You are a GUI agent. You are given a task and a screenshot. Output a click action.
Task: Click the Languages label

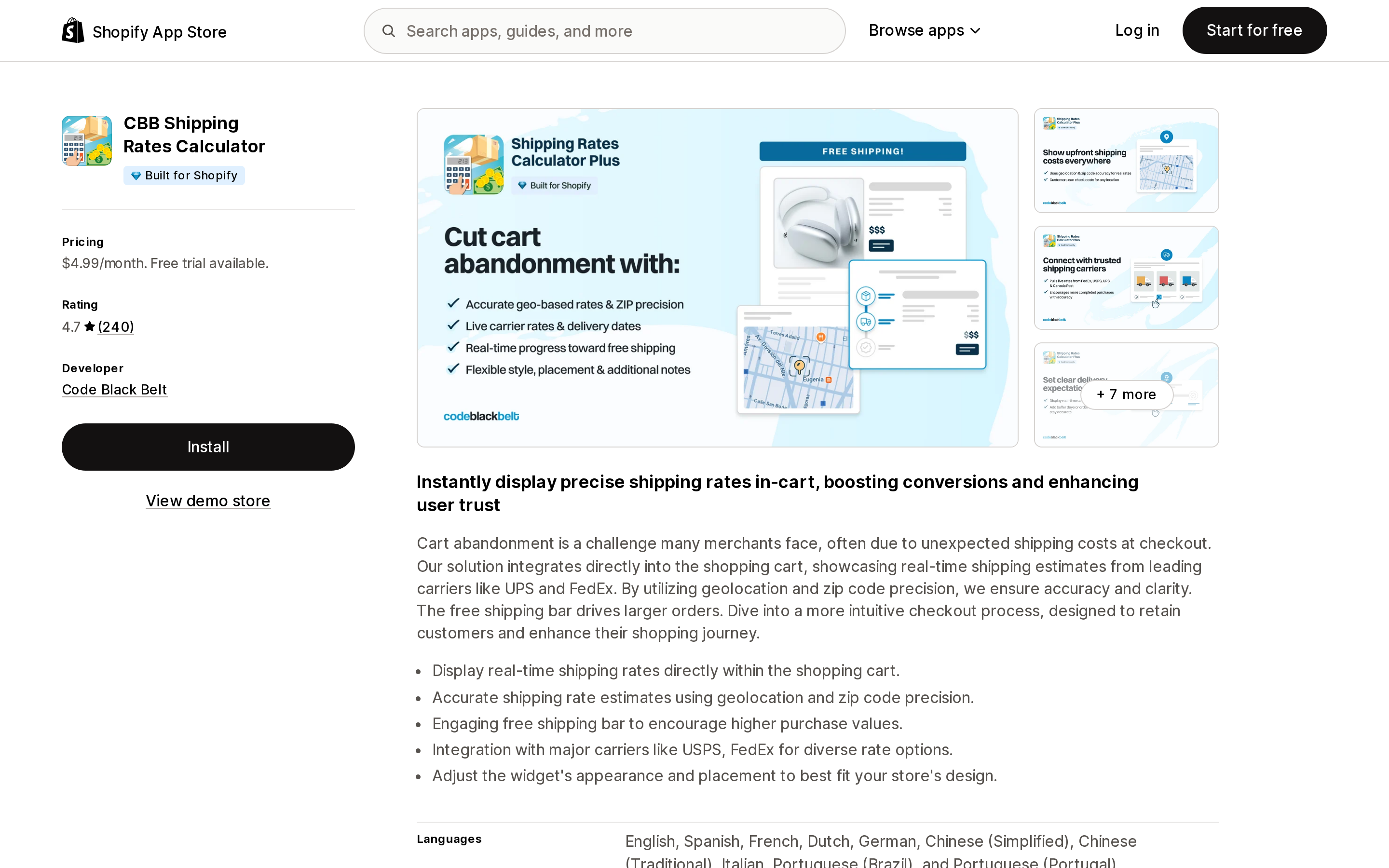point(449,839)
